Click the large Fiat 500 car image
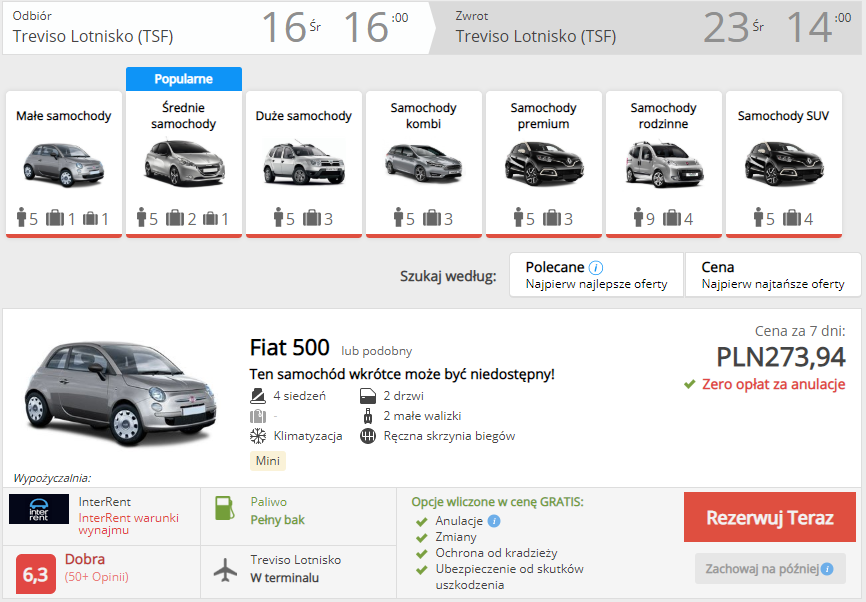The width and height of the screenshot is (866, 602). [120, 393]
